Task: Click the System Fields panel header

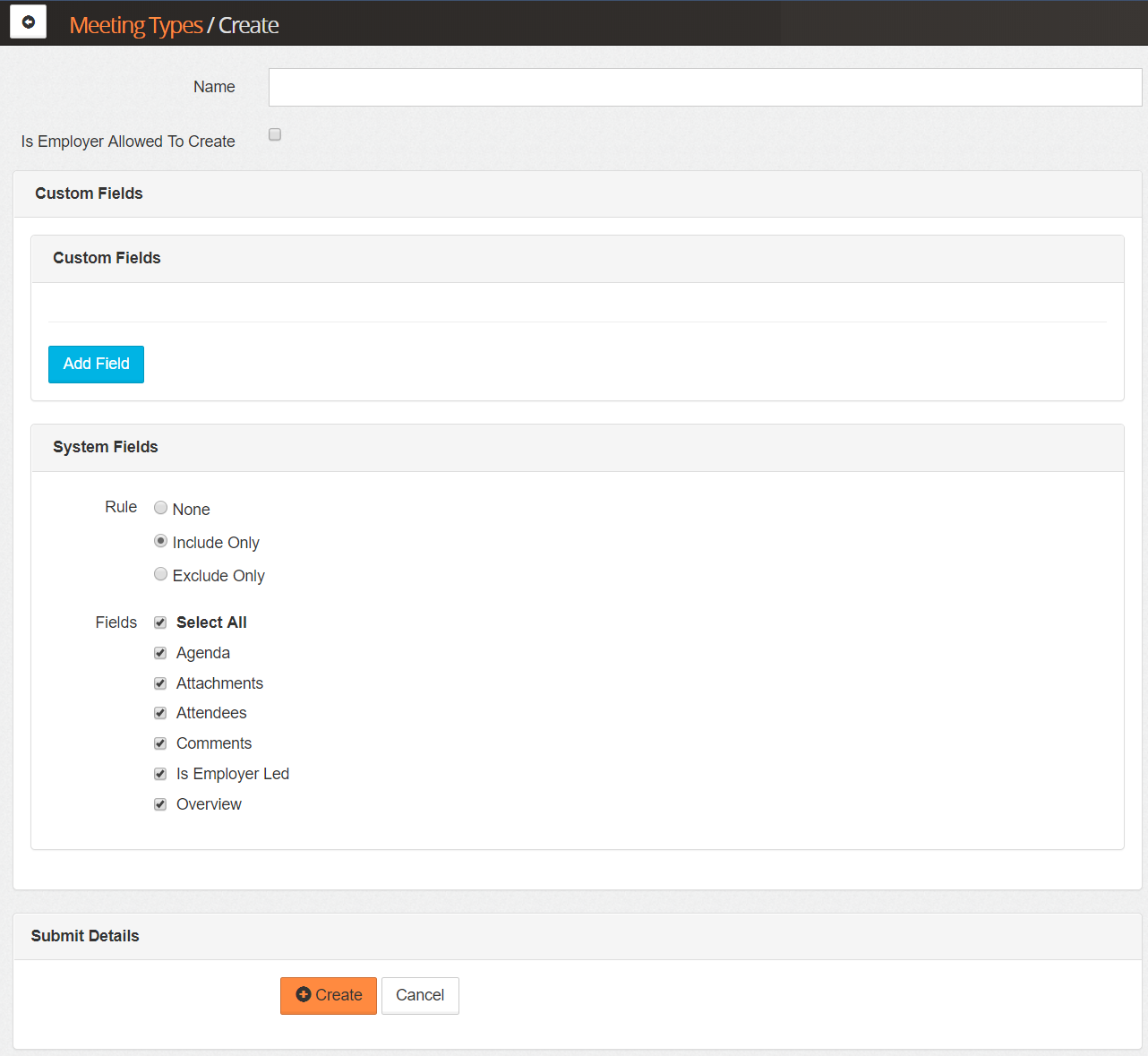Action: 106,447
